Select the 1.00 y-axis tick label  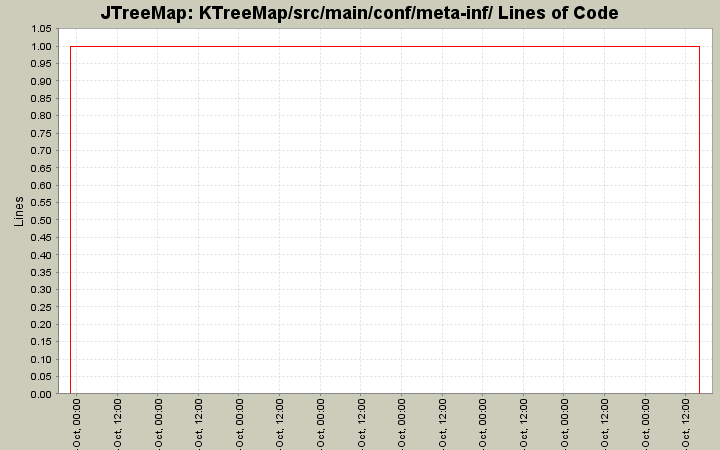click(41, 46)
